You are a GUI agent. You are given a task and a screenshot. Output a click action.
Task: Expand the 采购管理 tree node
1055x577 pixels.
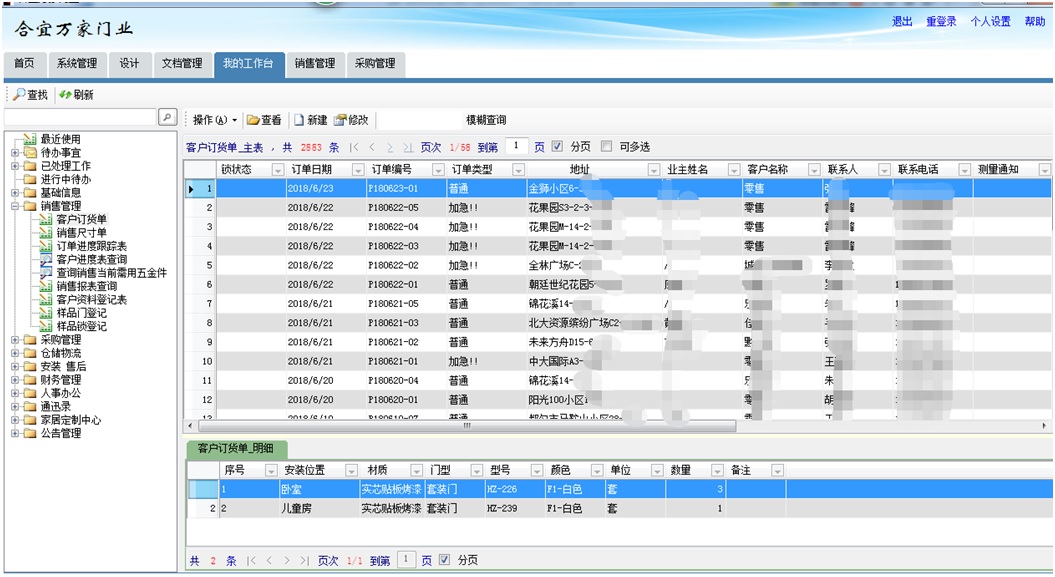point(15,340)
